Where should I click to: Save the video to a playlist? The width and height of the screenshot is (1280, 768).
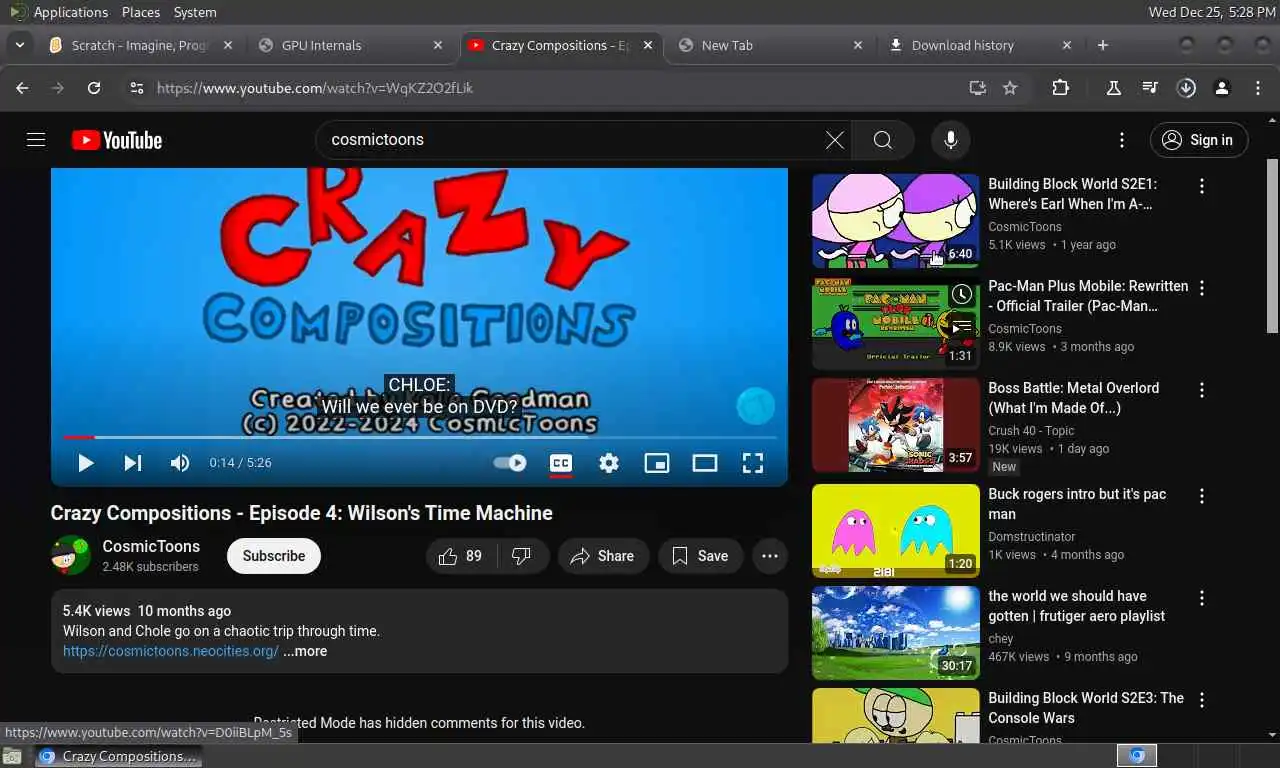(x=700, y=556)
